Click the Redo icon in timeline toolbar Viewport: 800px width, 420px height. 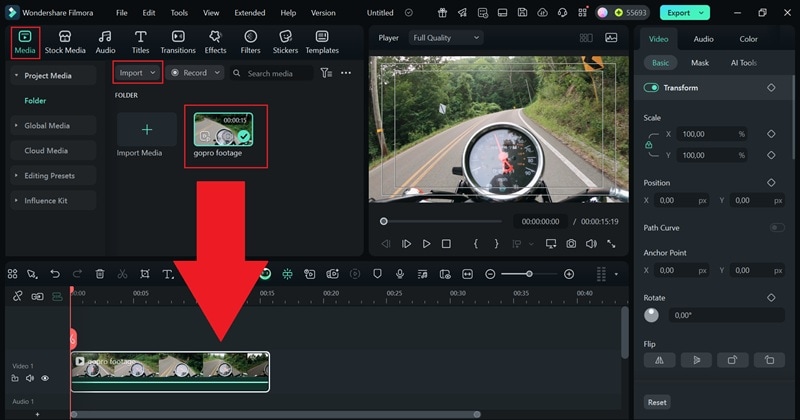point(77,274)
